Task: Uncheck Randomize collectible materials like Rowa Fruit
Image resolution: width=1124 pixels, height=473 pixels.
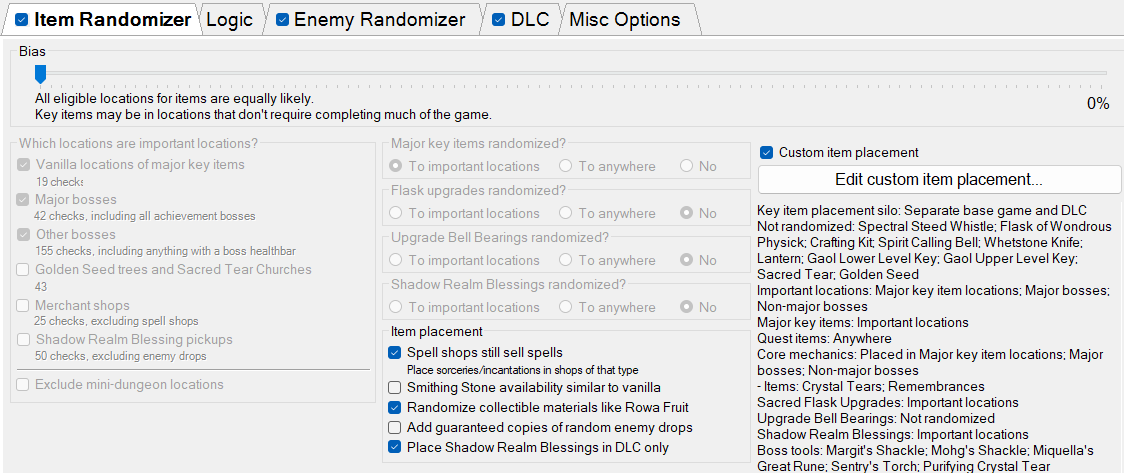Action: pos(395,408)
